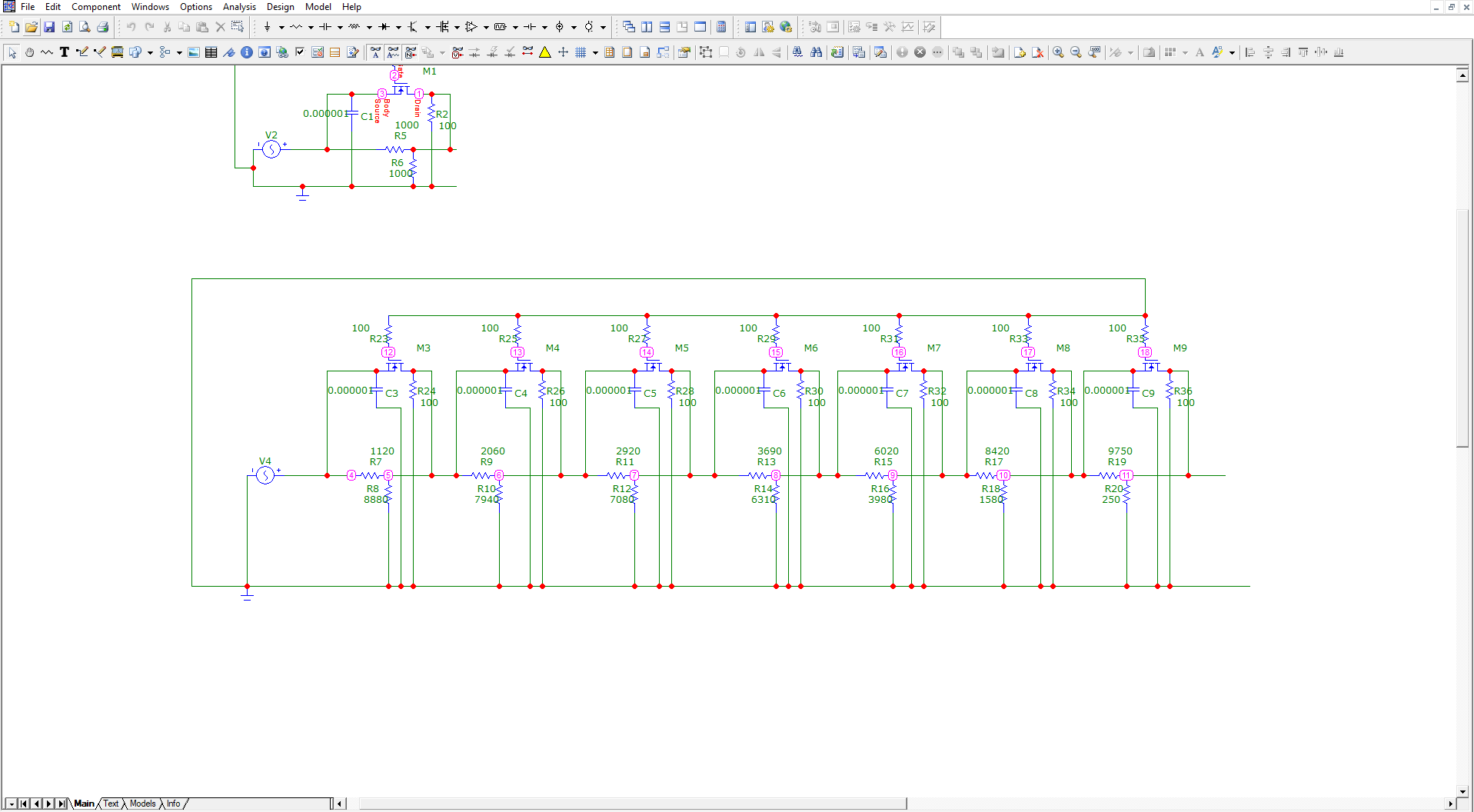
Task: Click the blue Info mode icon
Action: point(247,52)
